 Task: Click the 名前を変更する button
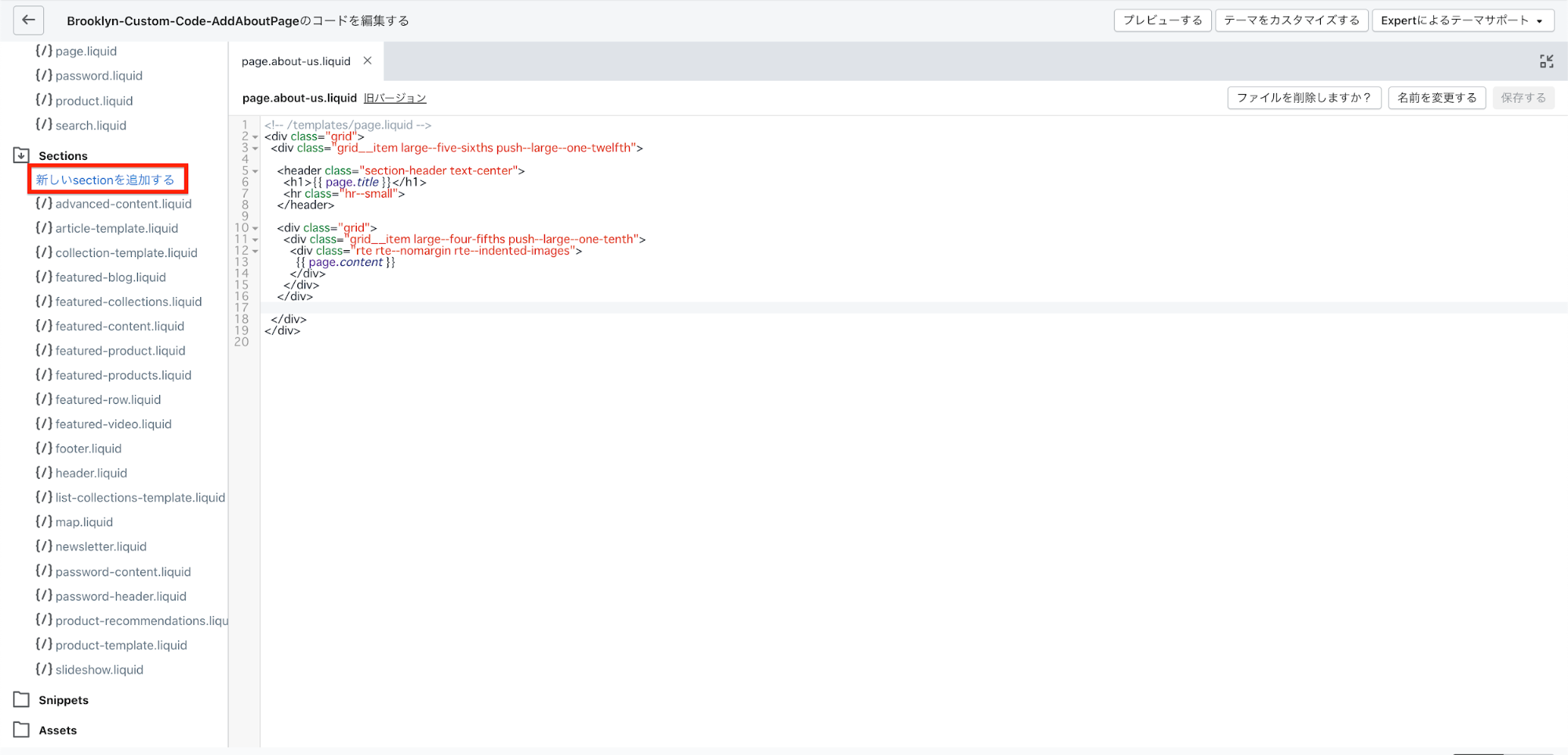coord(1436,98)
